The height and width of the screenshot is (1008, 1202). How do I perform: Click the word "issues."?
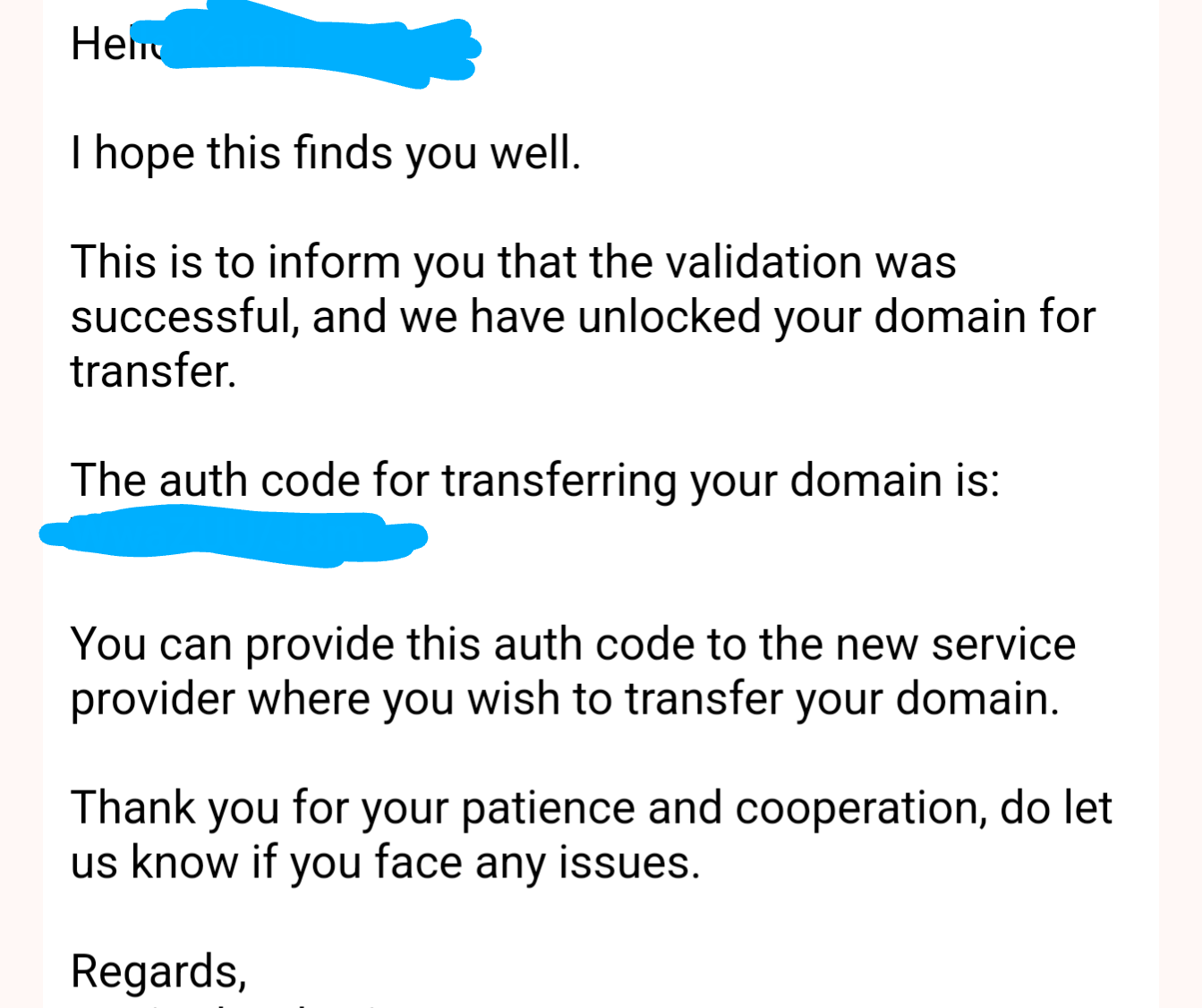[x=628, y=863]
